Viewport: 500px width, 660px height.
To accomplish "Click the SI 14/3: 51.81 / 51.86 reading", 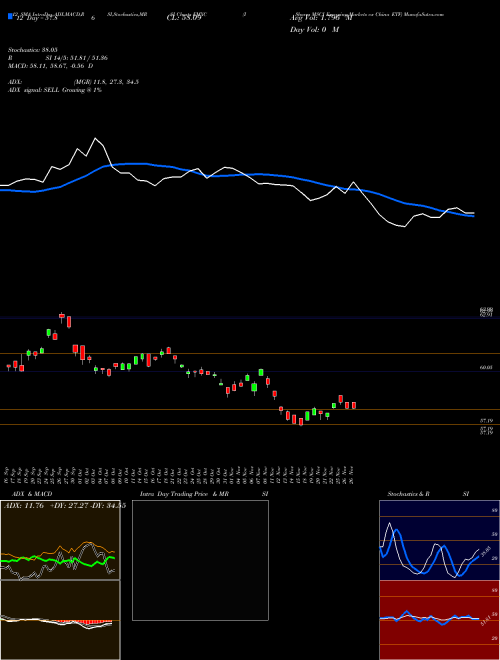I will (77, 58).
